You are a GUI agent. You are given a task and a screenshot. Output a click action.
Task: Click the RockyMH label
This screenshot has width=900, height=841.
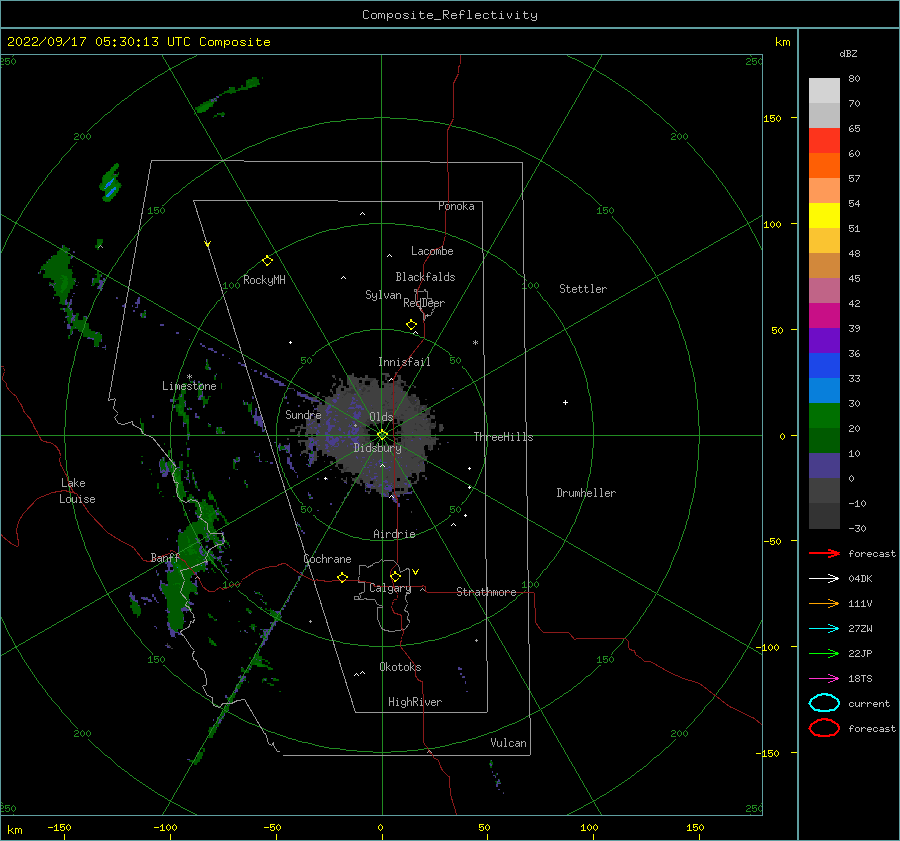pyautogui.click(x=264, y=280)
